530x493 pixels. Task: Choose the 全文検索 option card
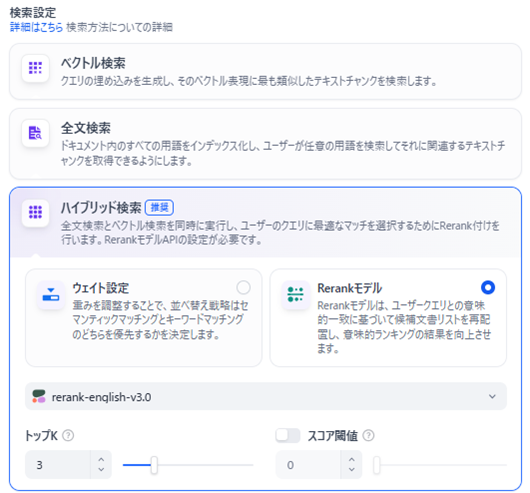265,144
